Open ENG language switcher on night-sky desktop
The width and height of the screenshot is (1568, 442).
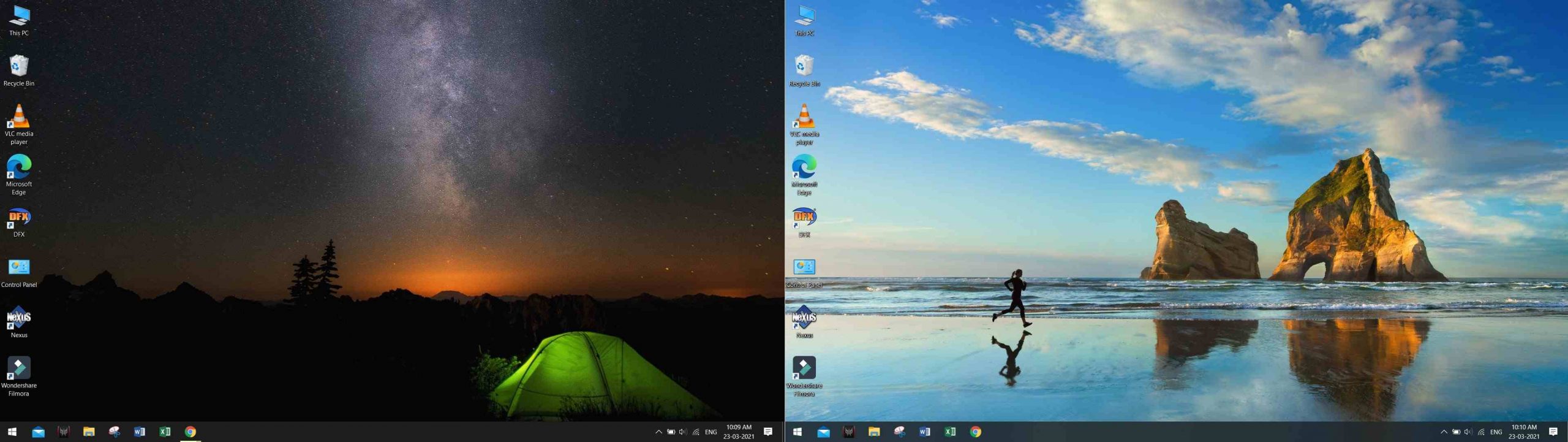click(x=710, y=432)
